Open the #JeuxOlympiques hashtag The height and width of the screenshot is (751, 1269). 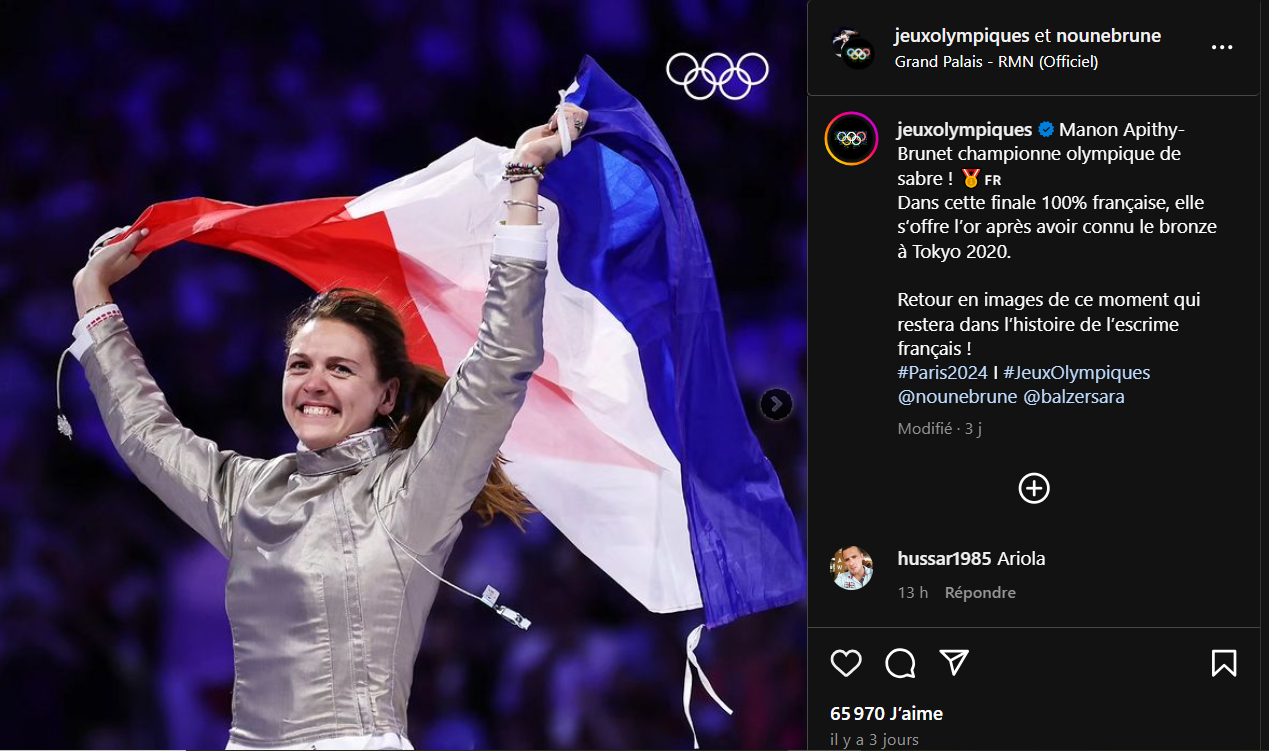[x=1076, y=372]
